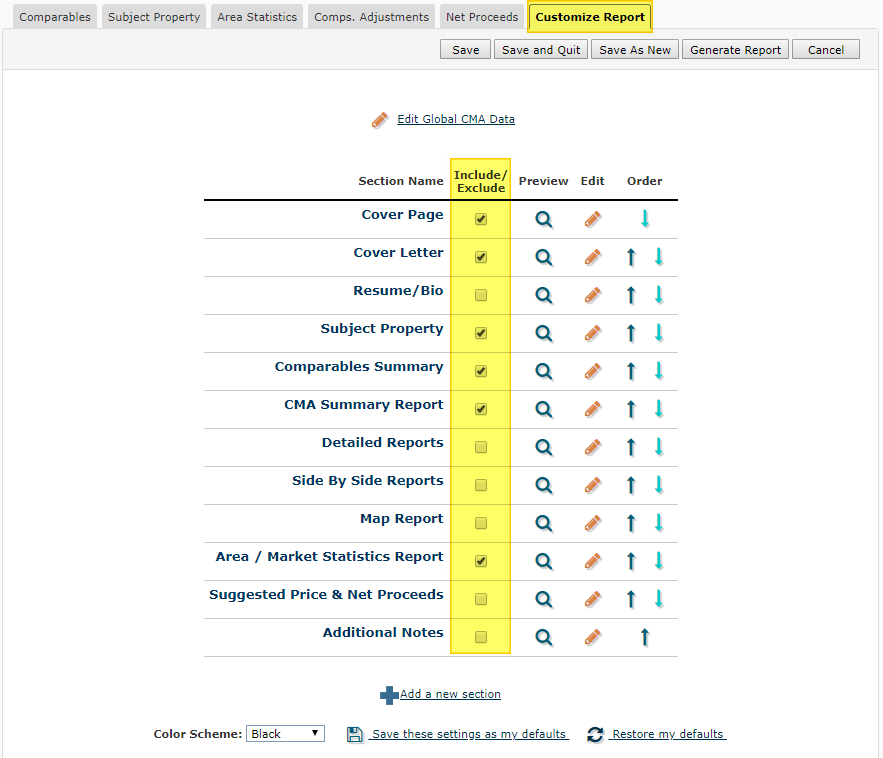Move Additional Notes up in order
Viewport: 883px width, 758px height.
[645, 637]
